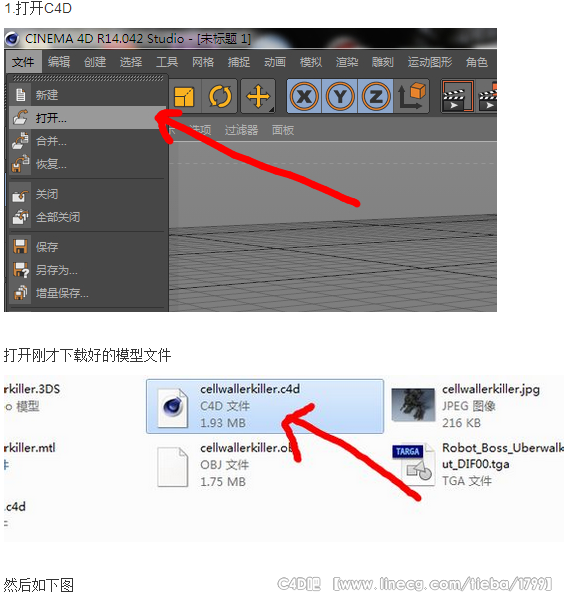
Task: Toggle the X axis lock
Action: [x=304, y=96]
